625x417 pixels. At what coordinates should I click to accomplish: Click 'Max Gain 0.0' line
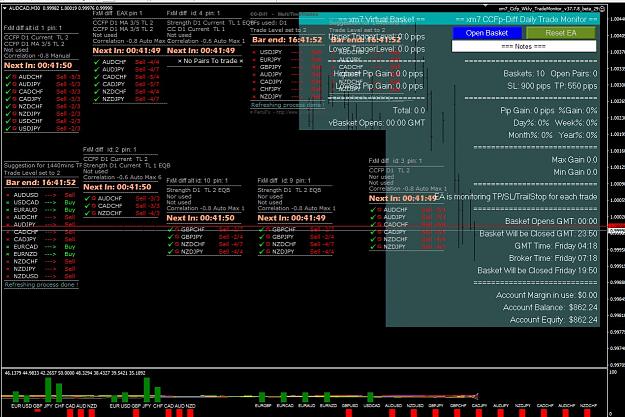pos(574,160)
